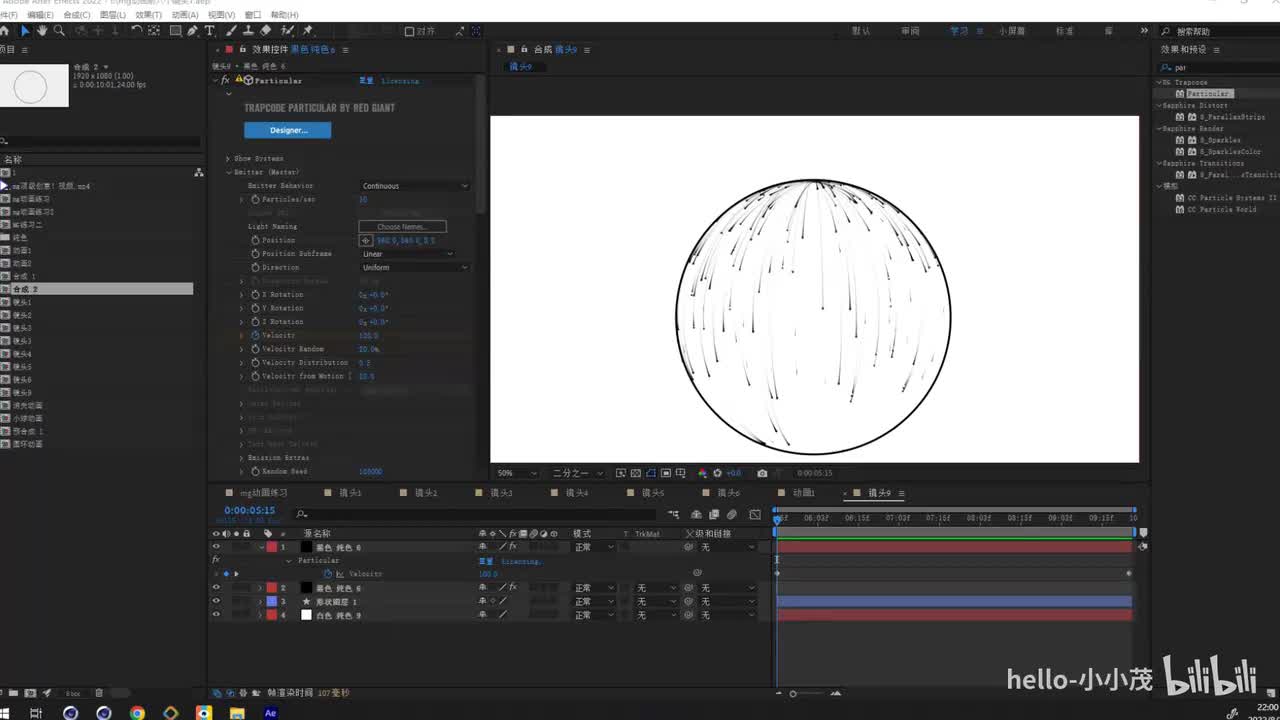This screenshot has height=720, width=1280.
Task: Toggle the lock on composition viewer panel
Action: [x=524, y=49]
